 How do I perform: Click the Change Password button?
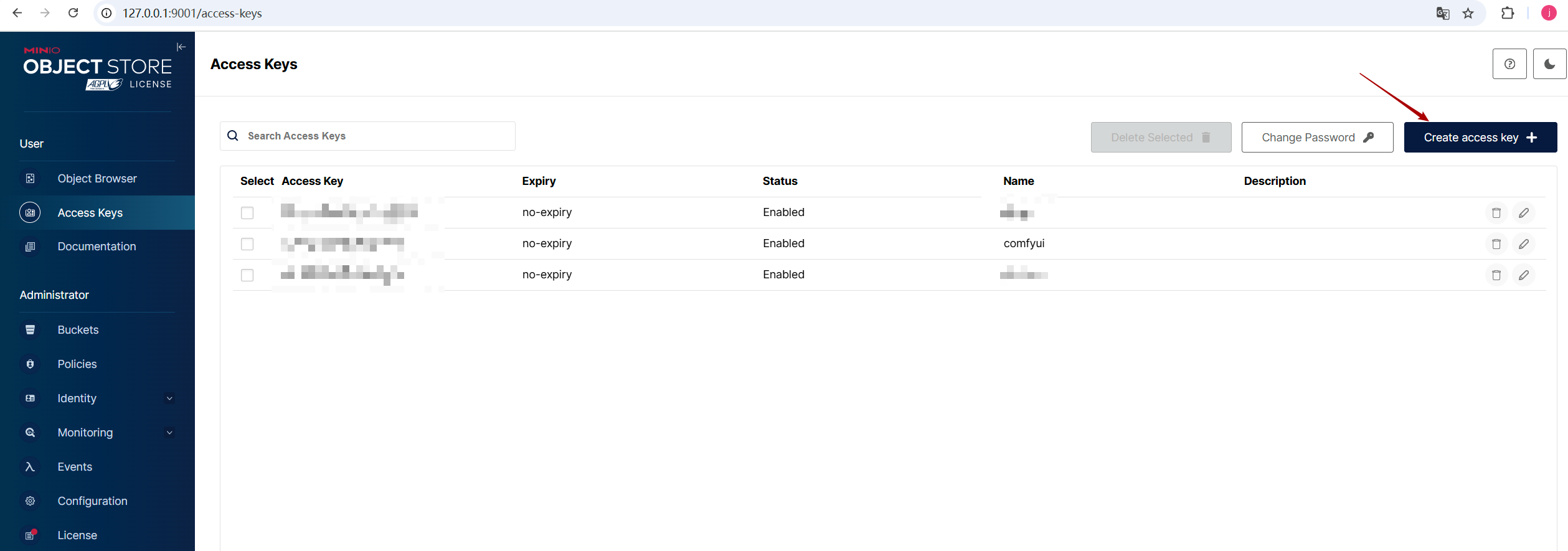[x=1316, y=138]
